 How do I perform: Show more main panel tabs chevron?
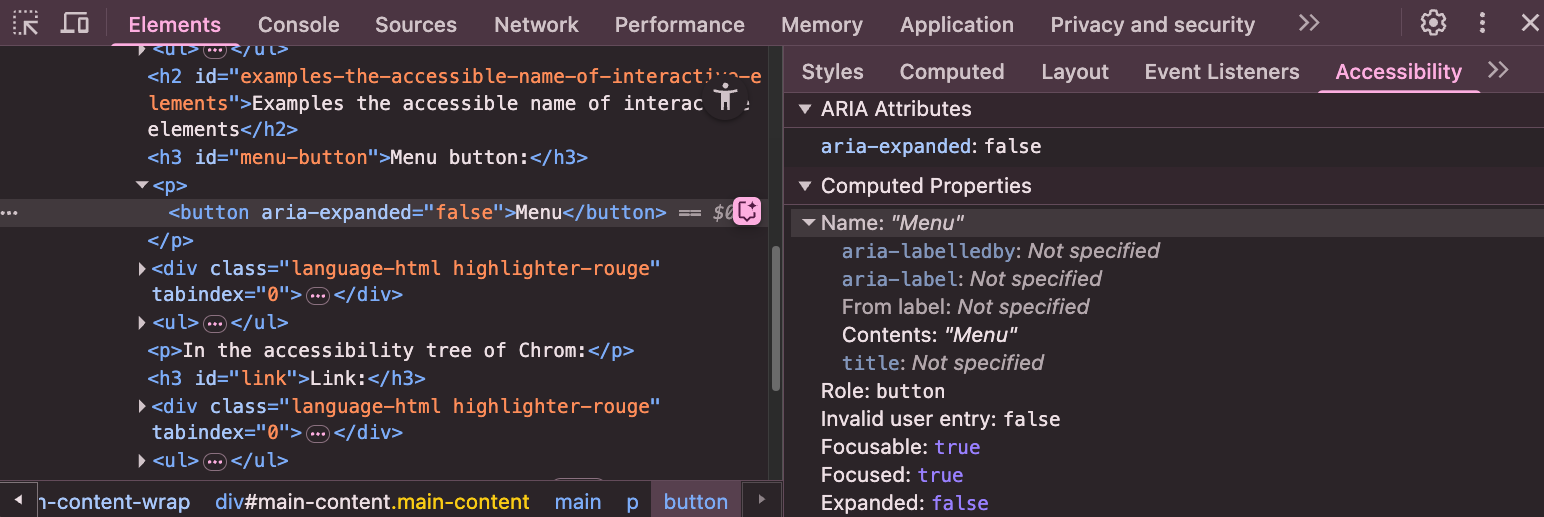(1308, 23)
